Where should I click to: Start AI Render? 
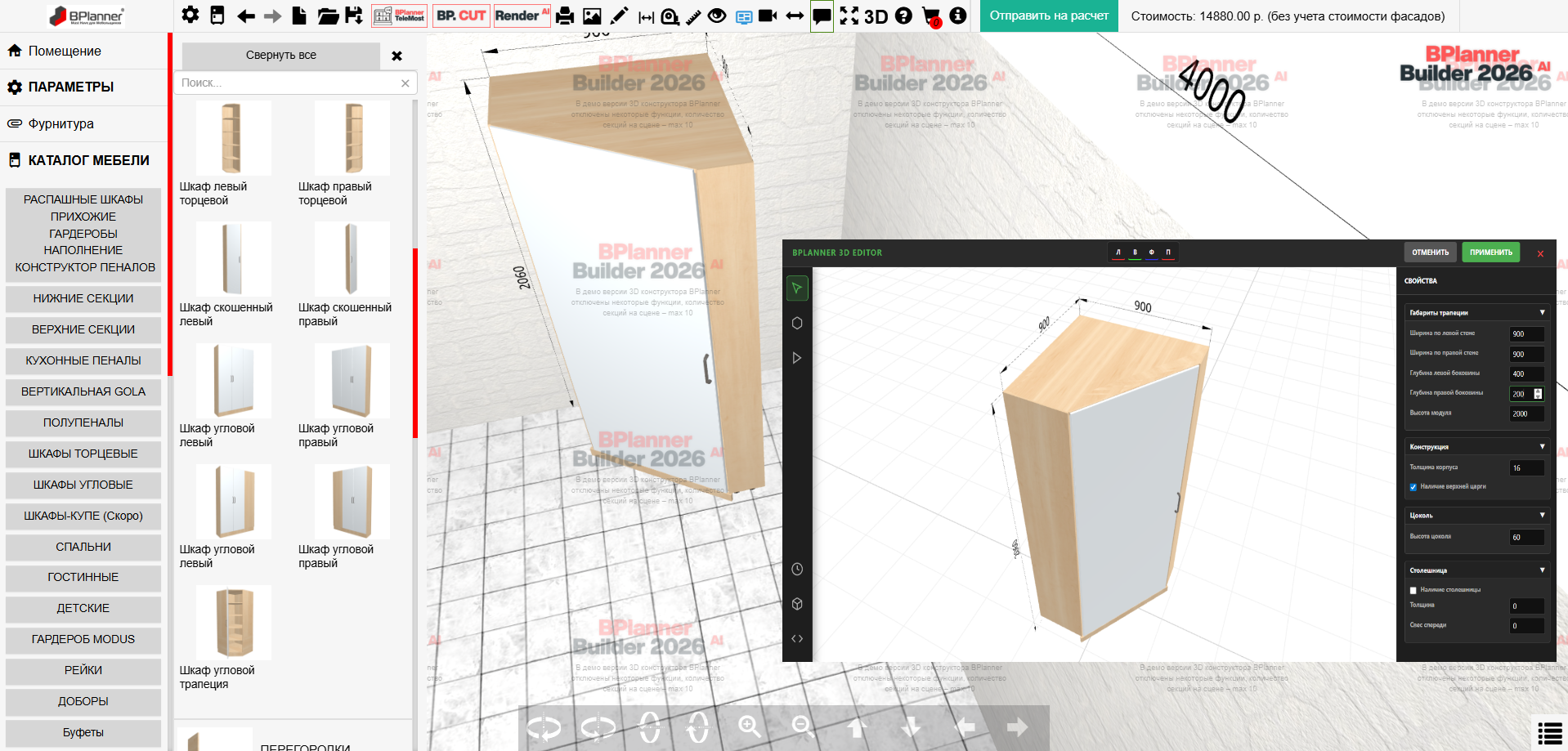click(x=522, y=16)
